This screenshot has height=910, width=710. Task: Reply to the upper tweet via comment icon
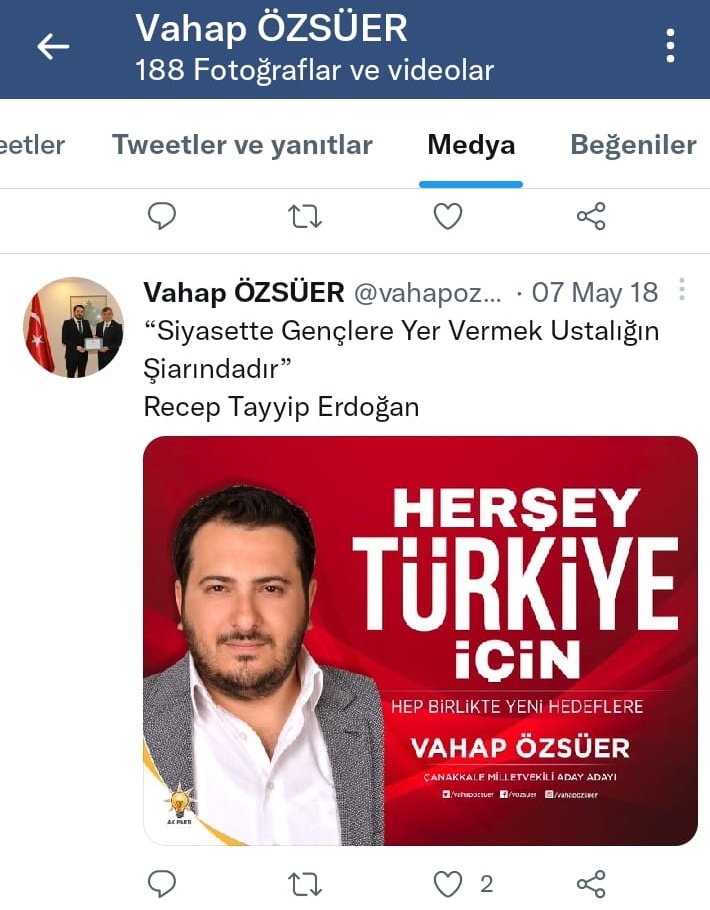pyautogui.click(x=162, y=216)
